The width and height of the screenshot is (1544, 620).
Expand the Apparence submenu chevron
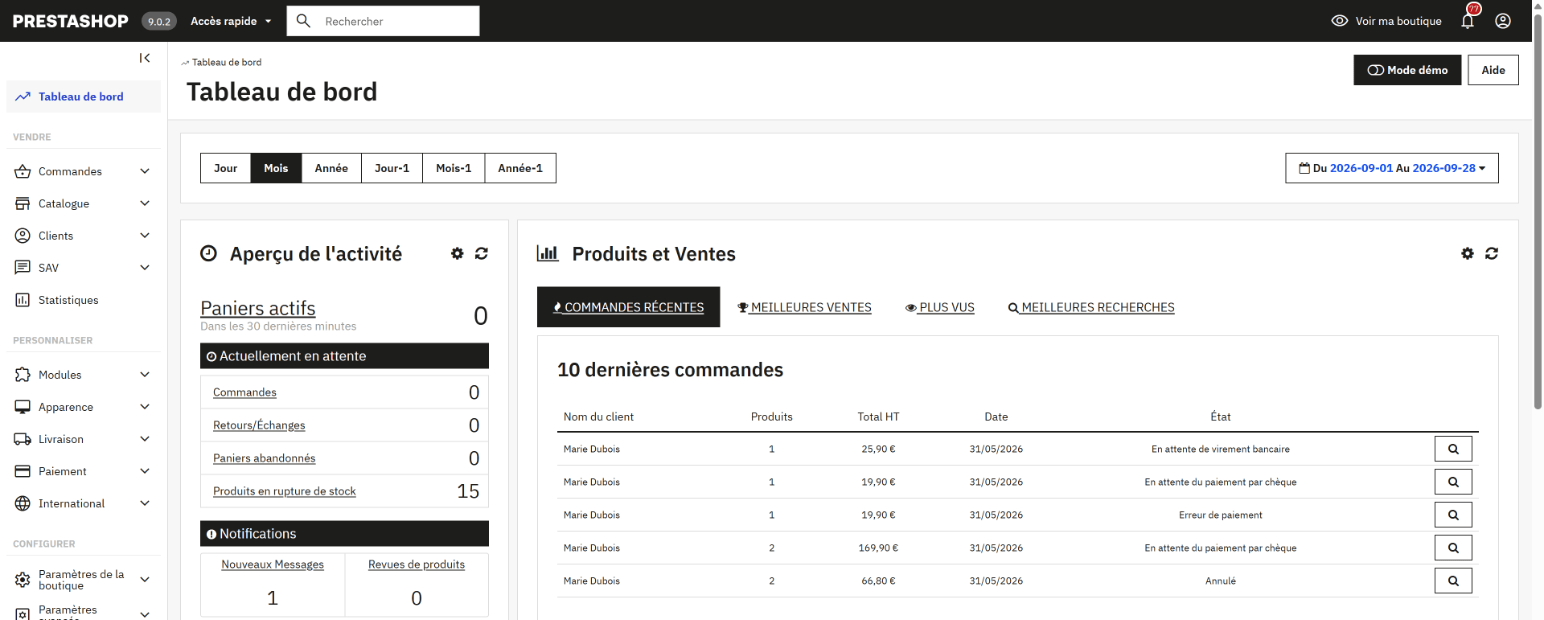point(145,407)
